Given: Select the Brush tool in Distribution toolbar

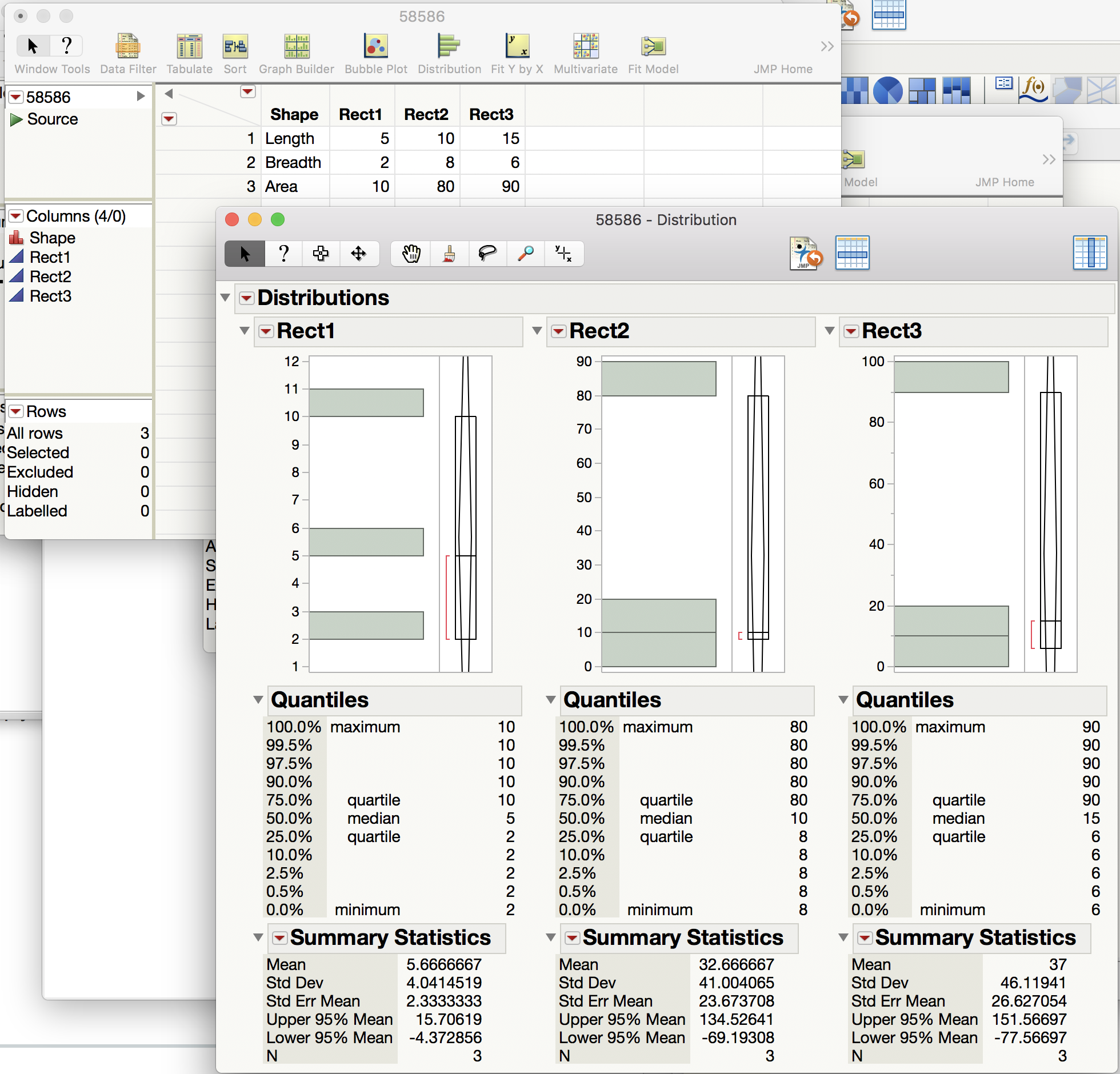Looking at the screenshot, I should point(449,254).
